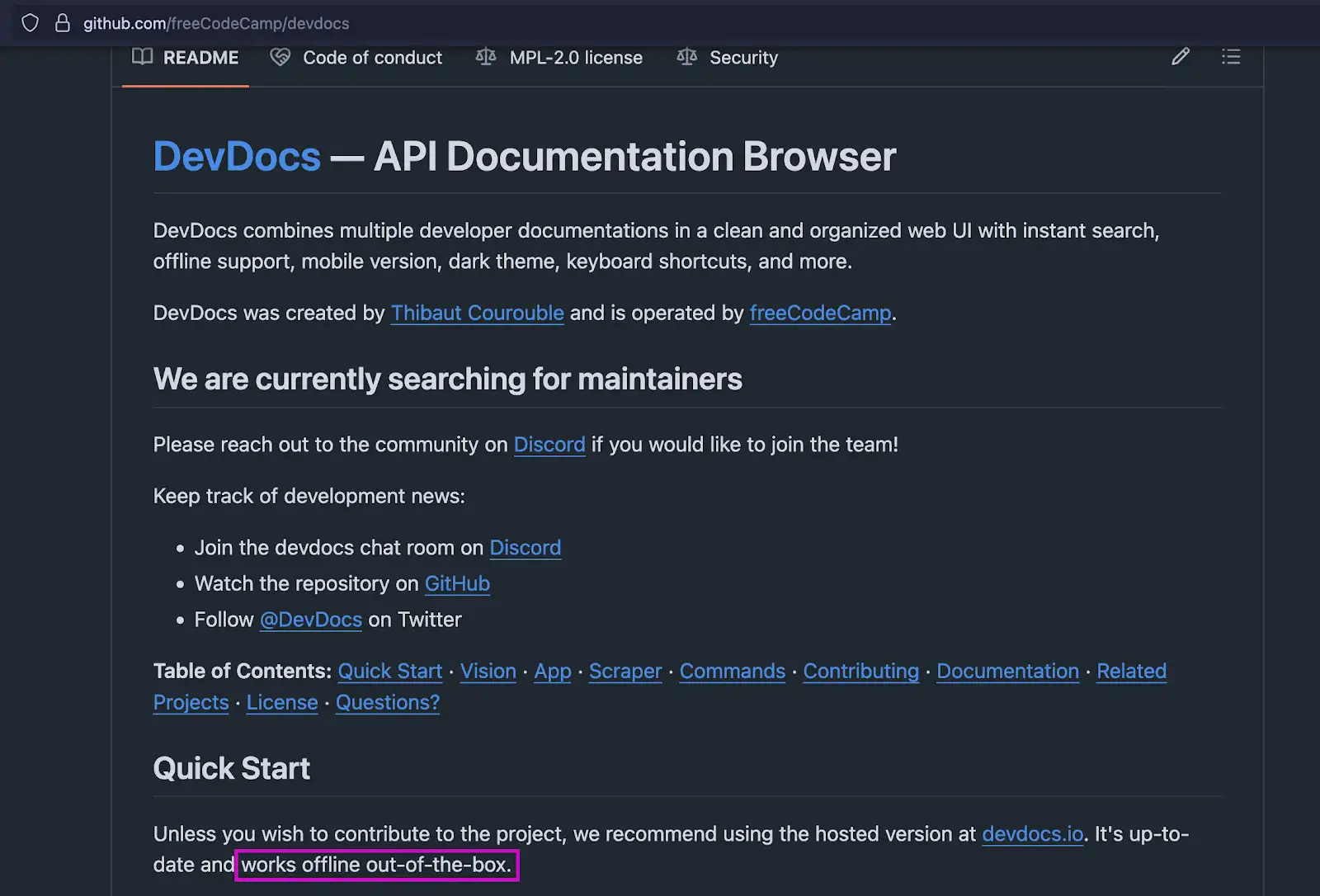Click the DevDocs link in the heading
Viewport: 1320px width, 896px height.
coord(237,156)
